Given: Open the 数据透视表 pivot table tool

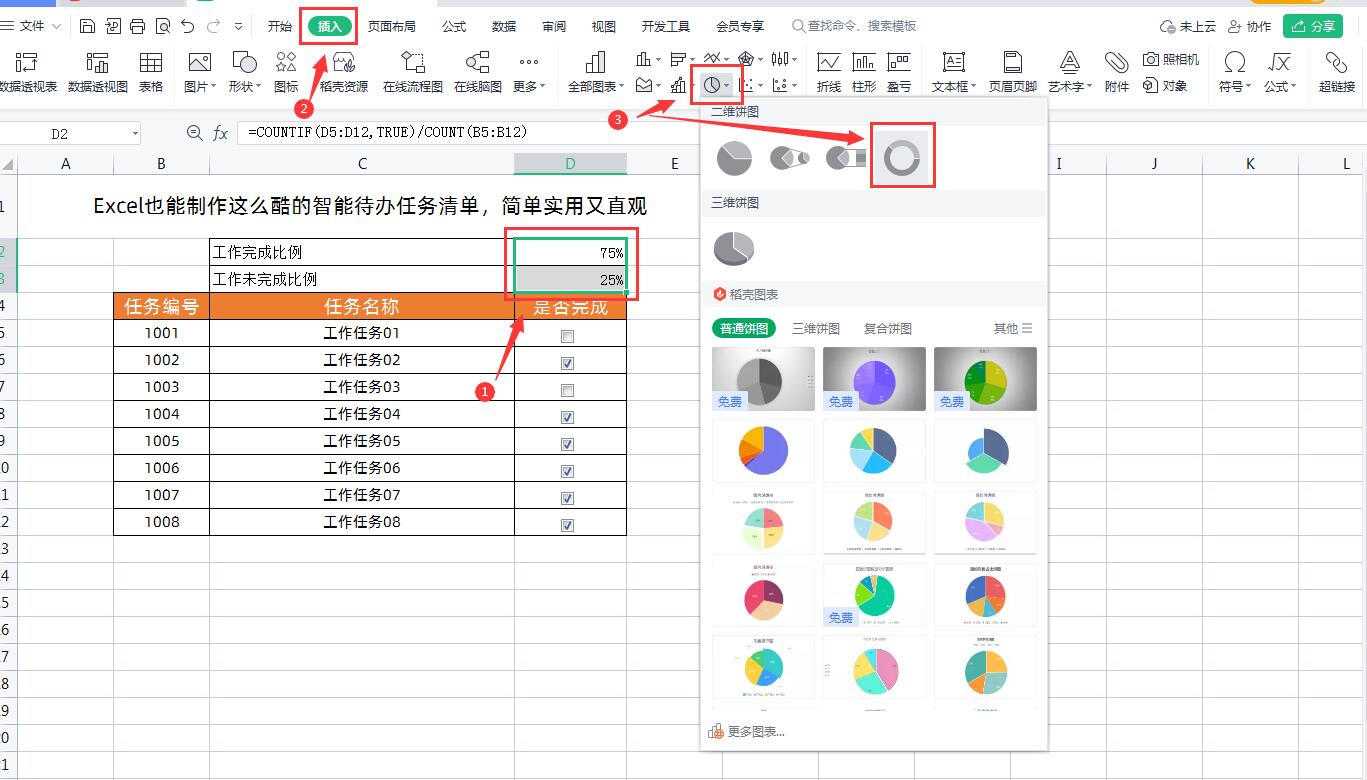Looking at the screenshot, I should (27, 71).
